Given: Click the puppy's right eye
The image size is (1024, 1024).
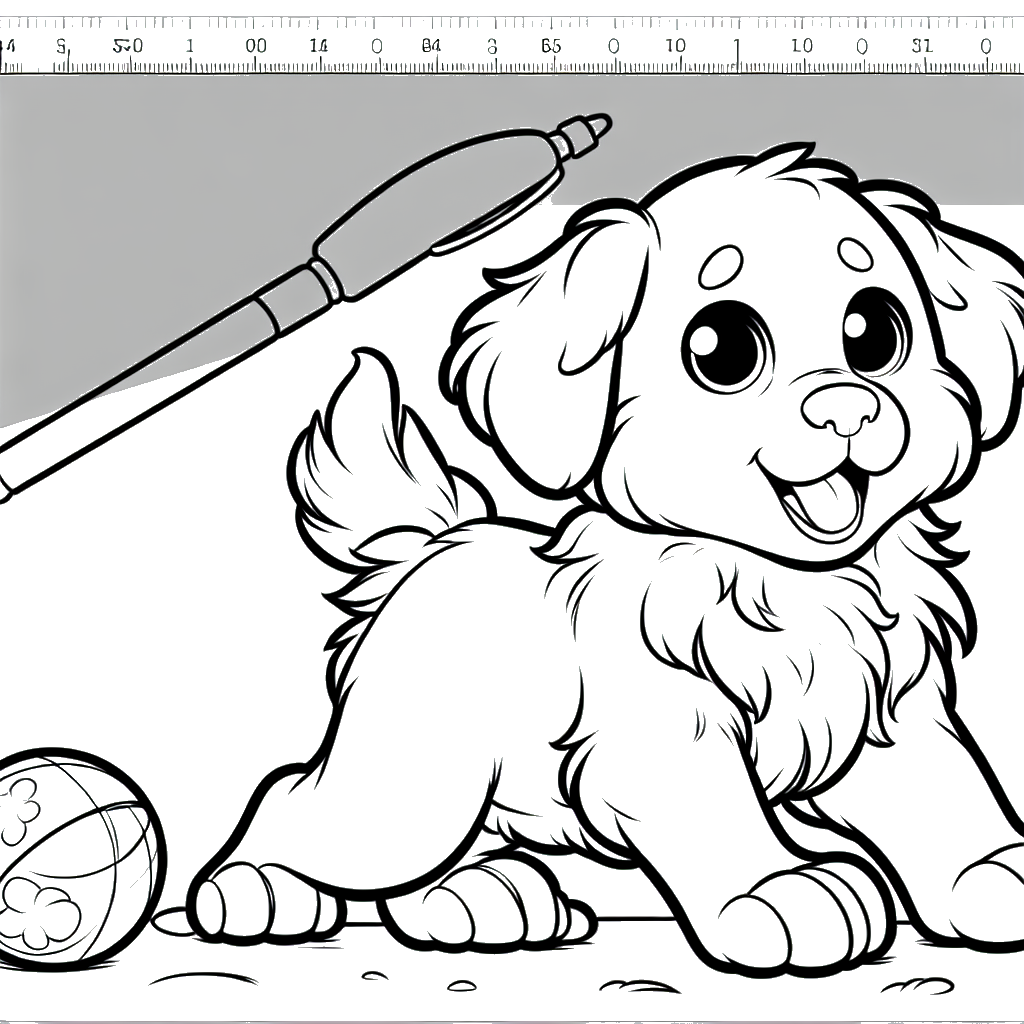Looking at the screenshot, I should point(873,328).
